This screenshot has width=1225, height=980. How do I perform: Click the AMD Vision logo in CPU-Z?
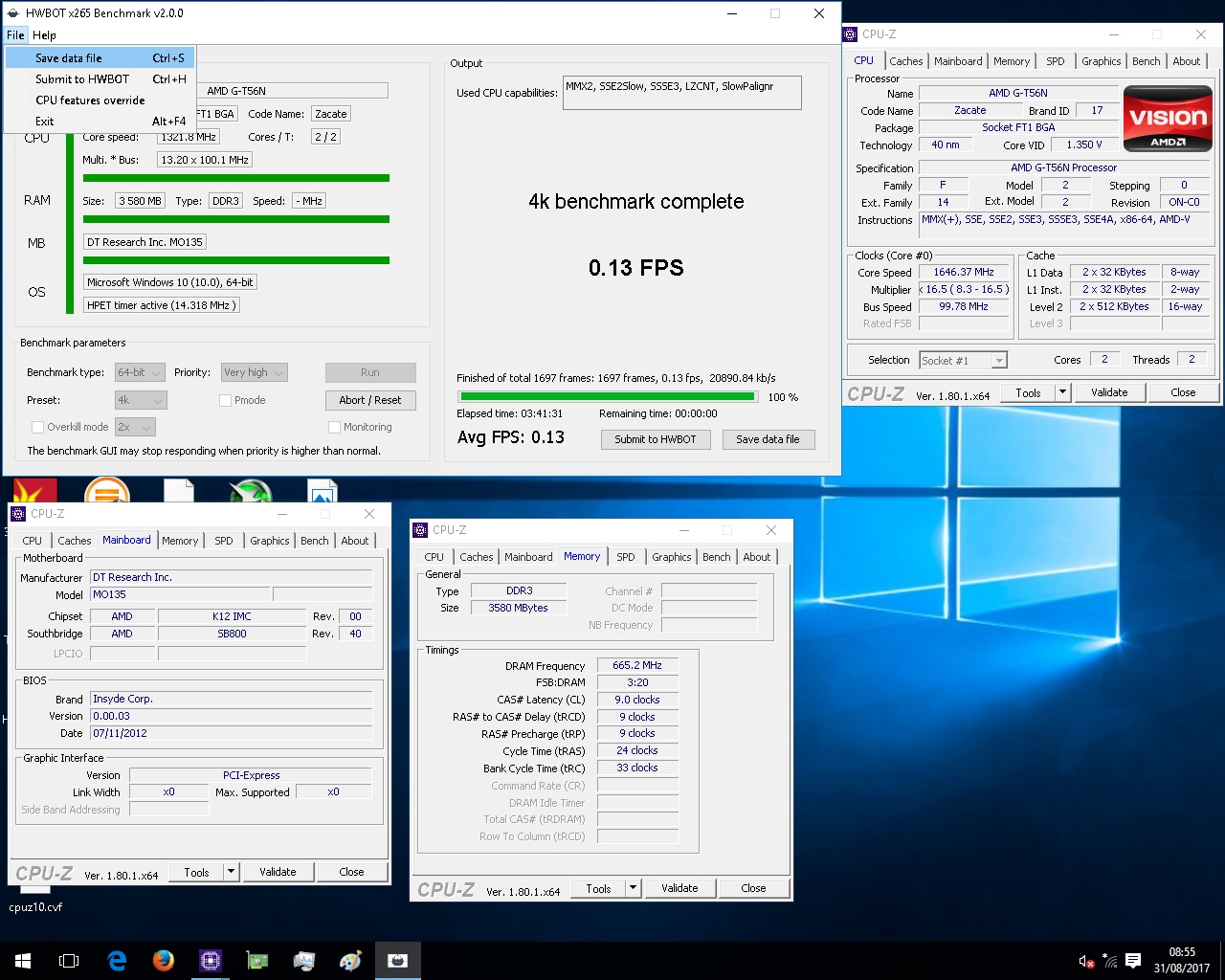(1168, 119)
